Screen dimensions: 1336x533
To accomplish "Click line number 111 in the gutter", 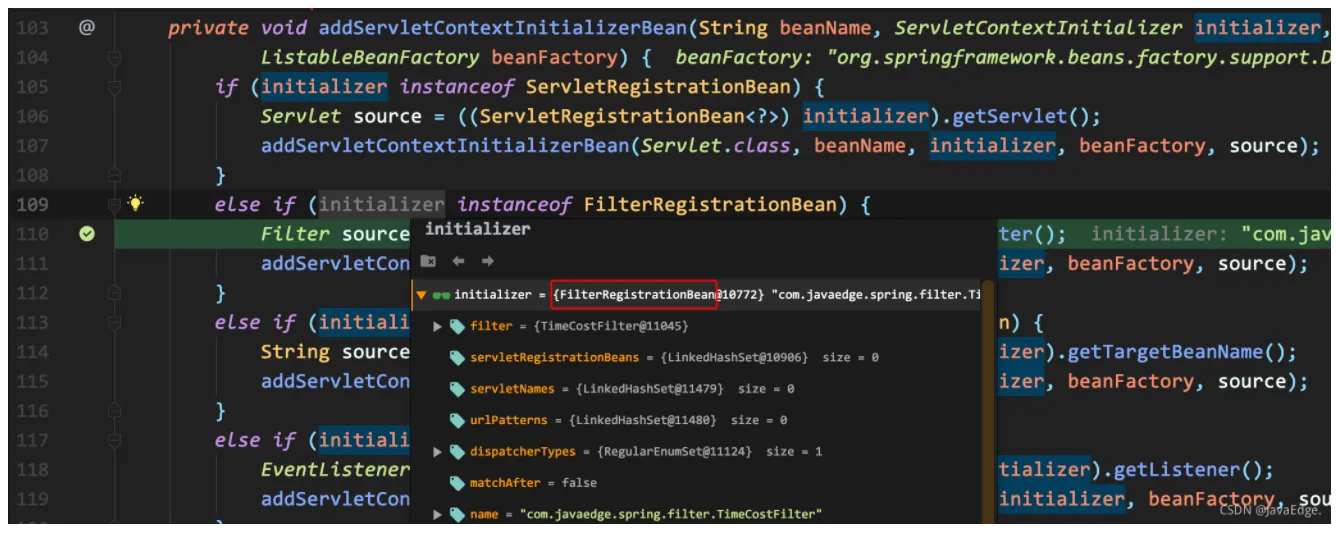I will coord(32,263).
